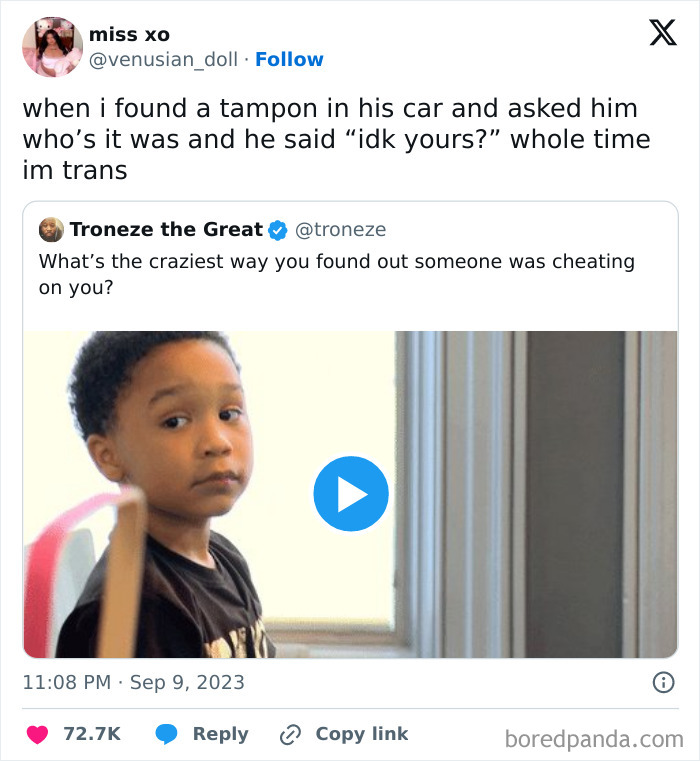Click the chain link icon
This screenshot has height=761, width=700.
click(x=290, y=734)
